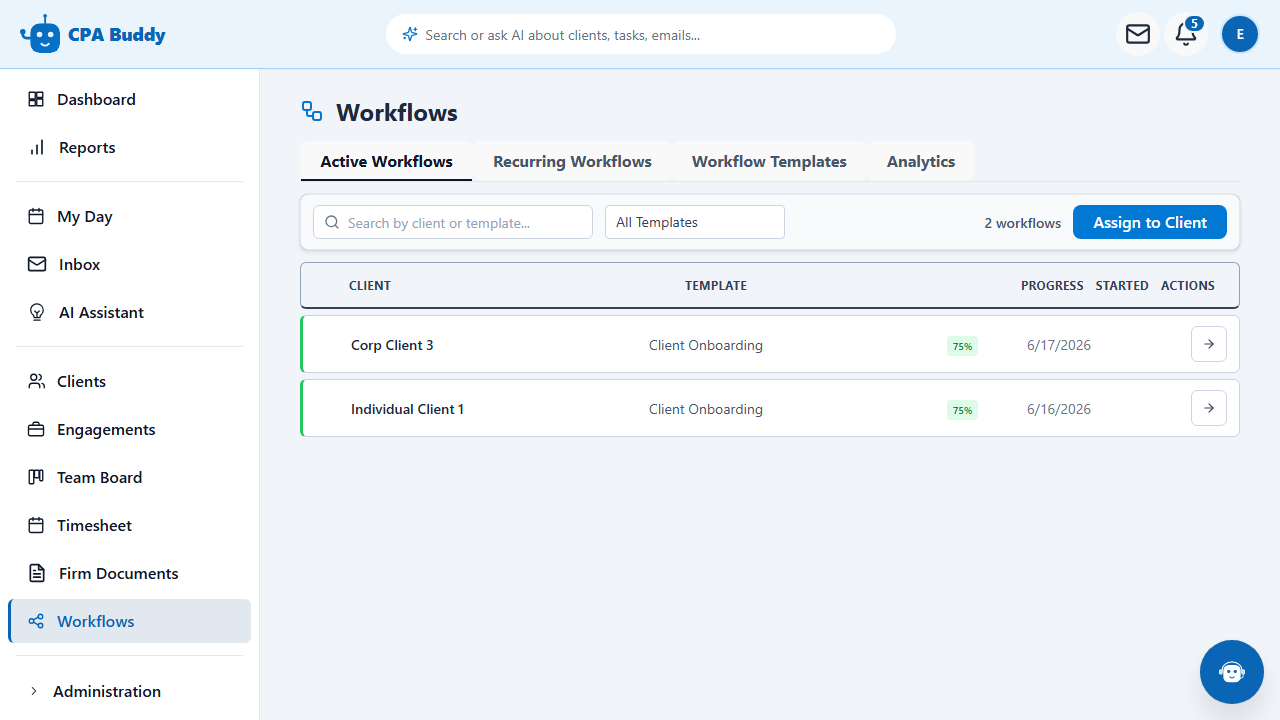Screen dimensions: 1280x720
Task: Click the Inbox envelope icon in sidebar
Action: pos(37,264)
